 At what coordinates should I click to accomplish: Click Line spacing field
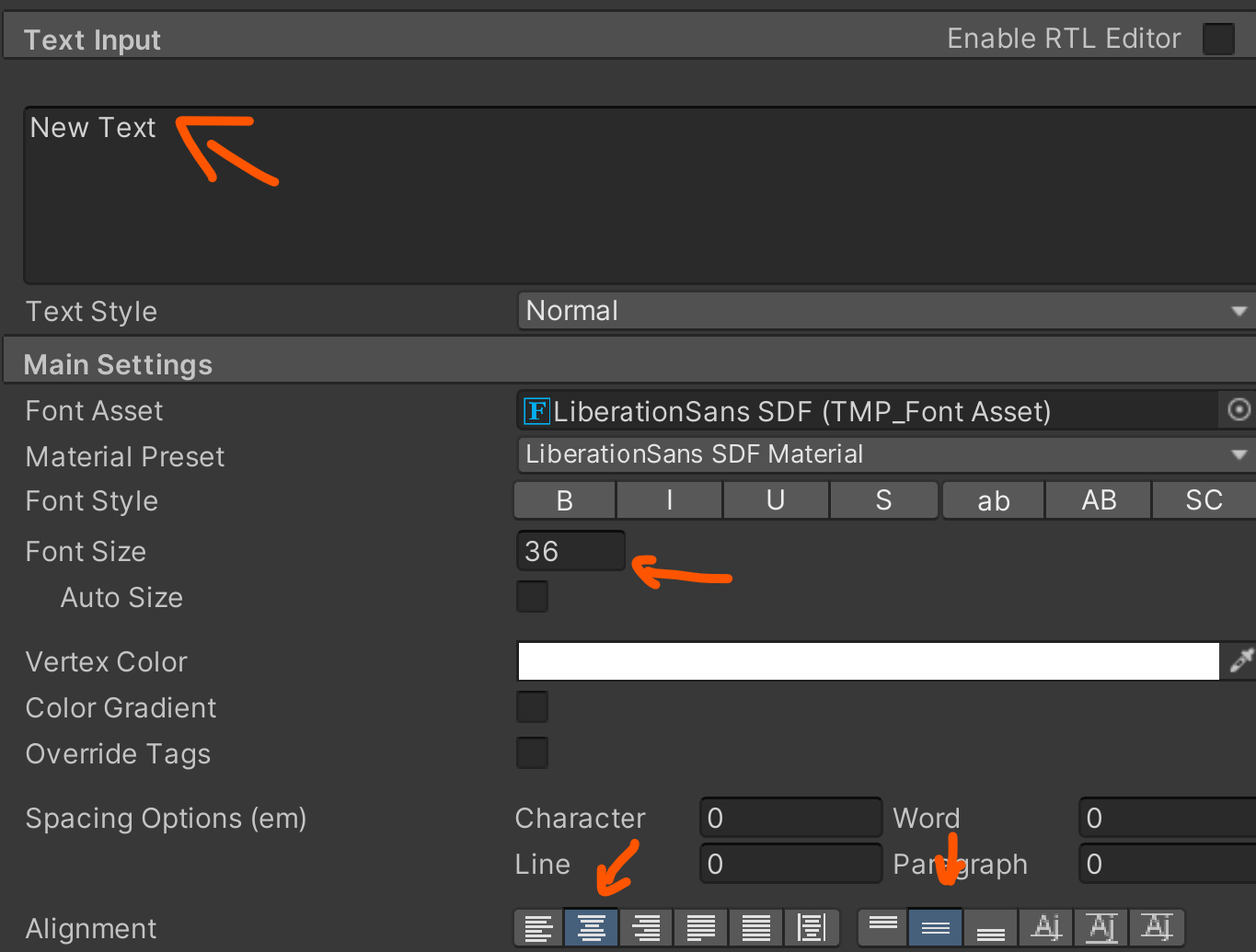click(790, 863)
